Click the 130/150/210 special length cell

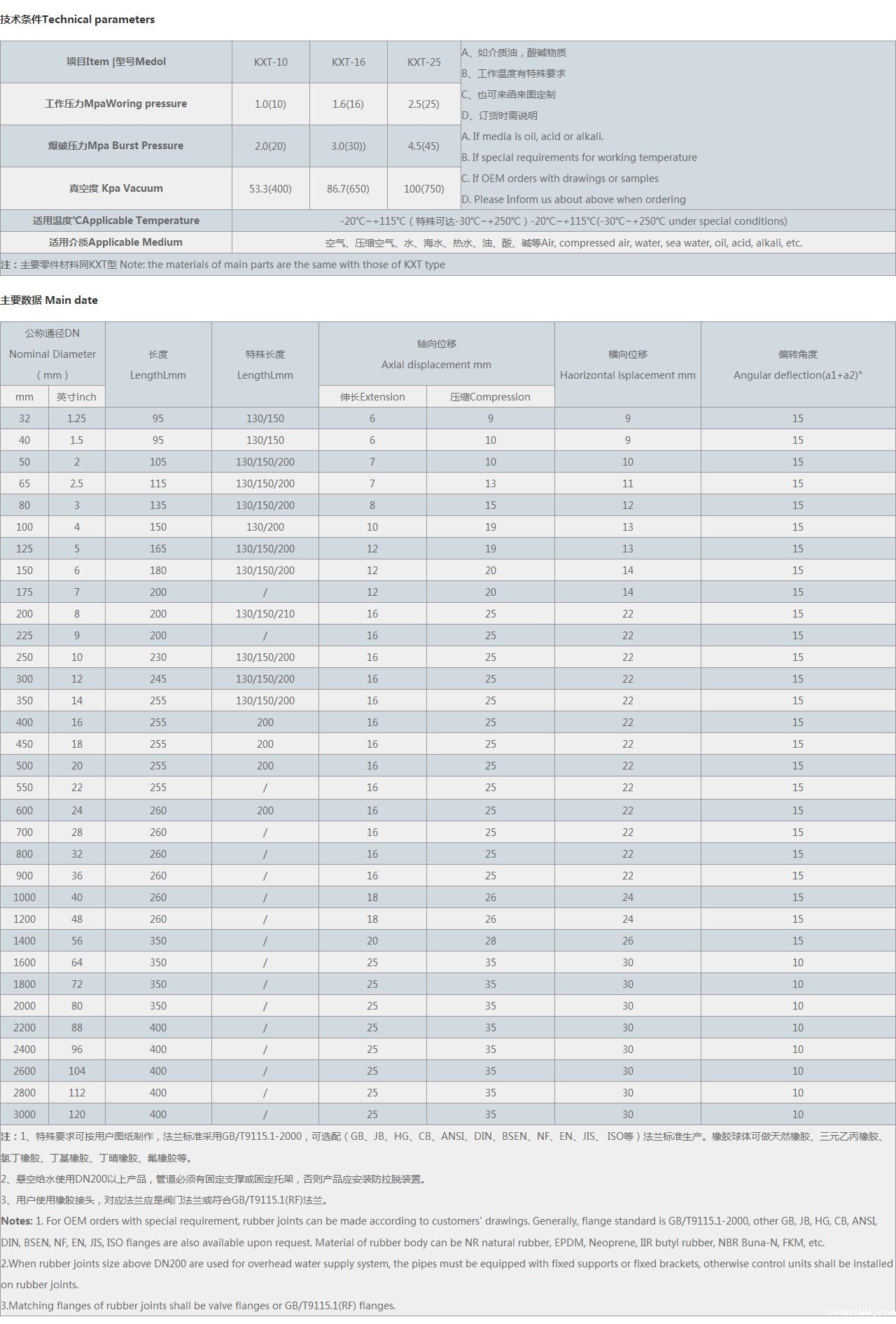pyautogui.click(x=265, y=614)
